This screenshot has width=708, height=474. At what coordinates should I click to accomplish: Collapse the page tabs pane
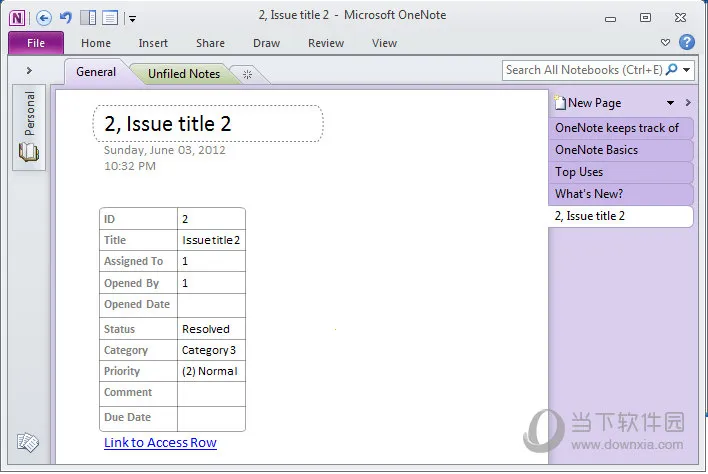point(687,103)
